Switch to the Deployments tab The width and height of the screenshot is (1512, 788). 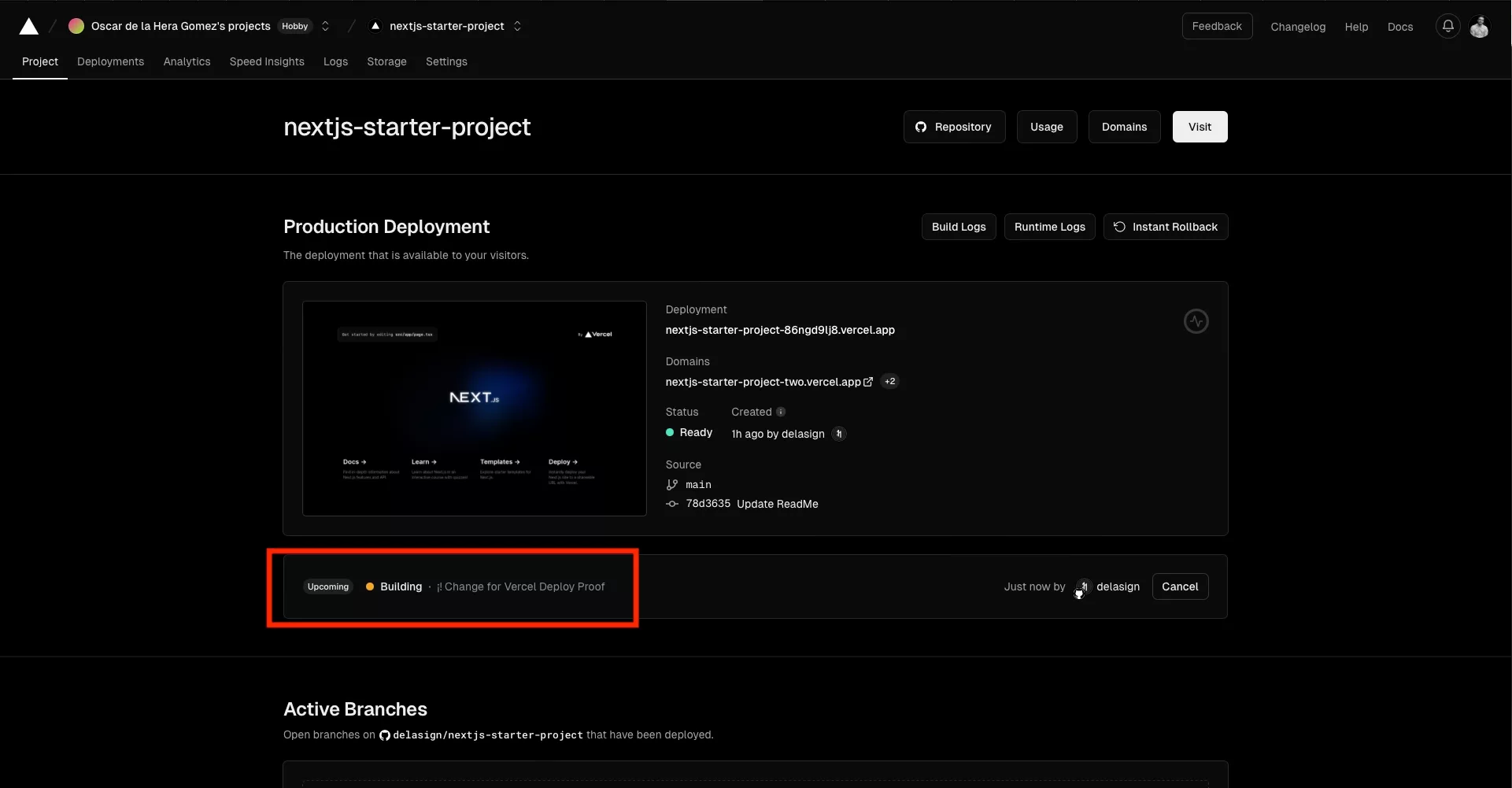[x=110, y=61]
